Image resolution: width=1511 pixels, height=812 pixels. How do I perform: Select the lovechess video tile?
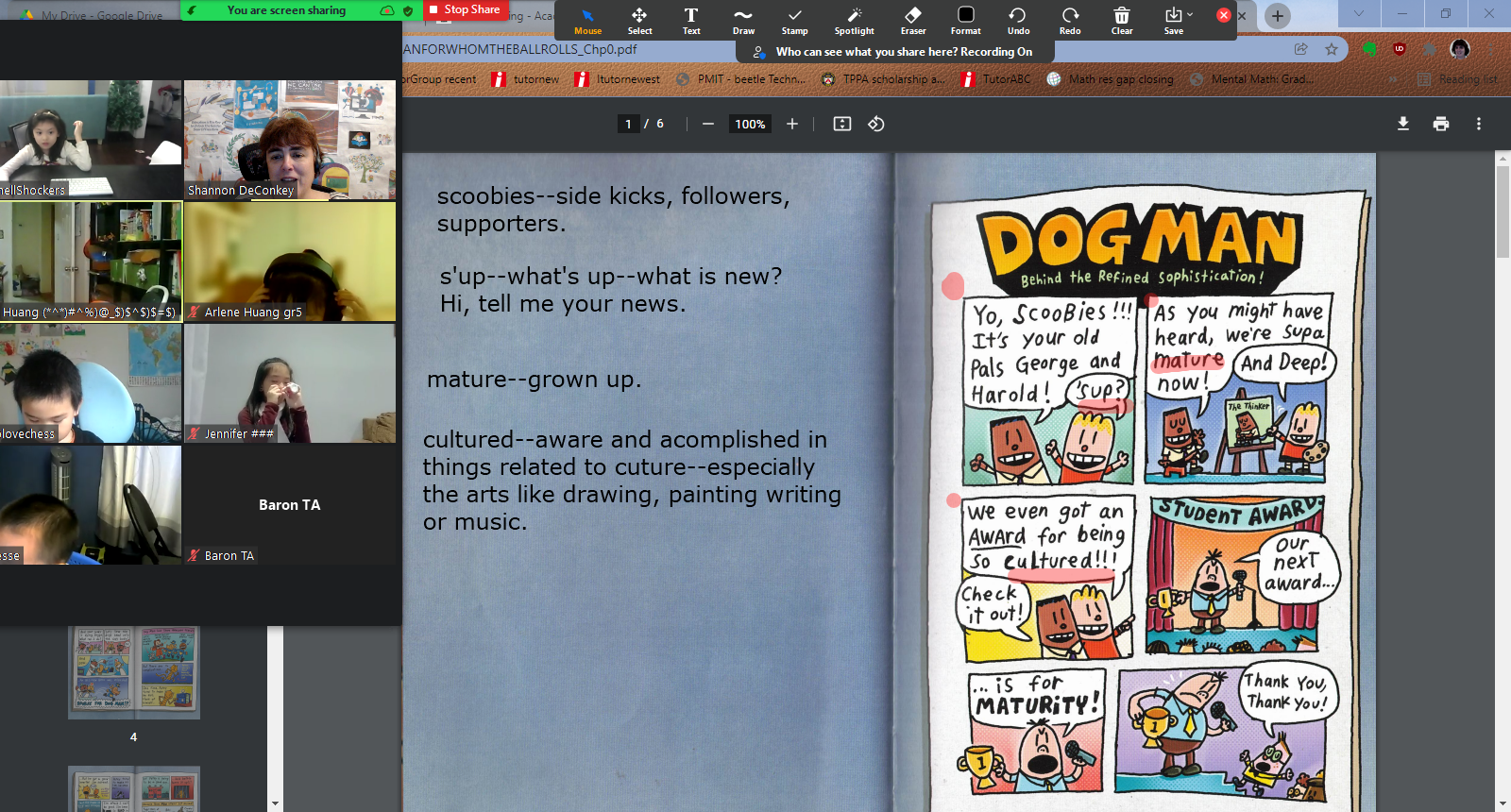(91, 383)
